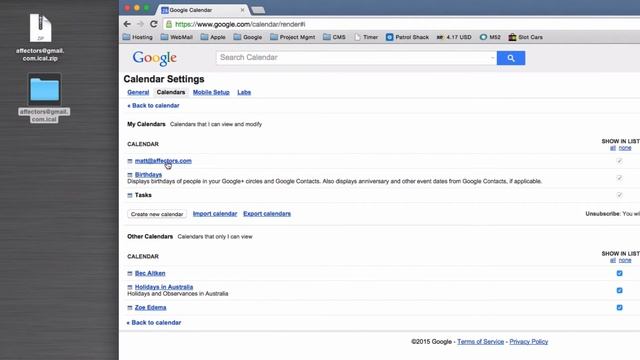The width and height of the screenshot is (640, 360).
Task: Click the green padlock in address bar
Action: point(169,24)
